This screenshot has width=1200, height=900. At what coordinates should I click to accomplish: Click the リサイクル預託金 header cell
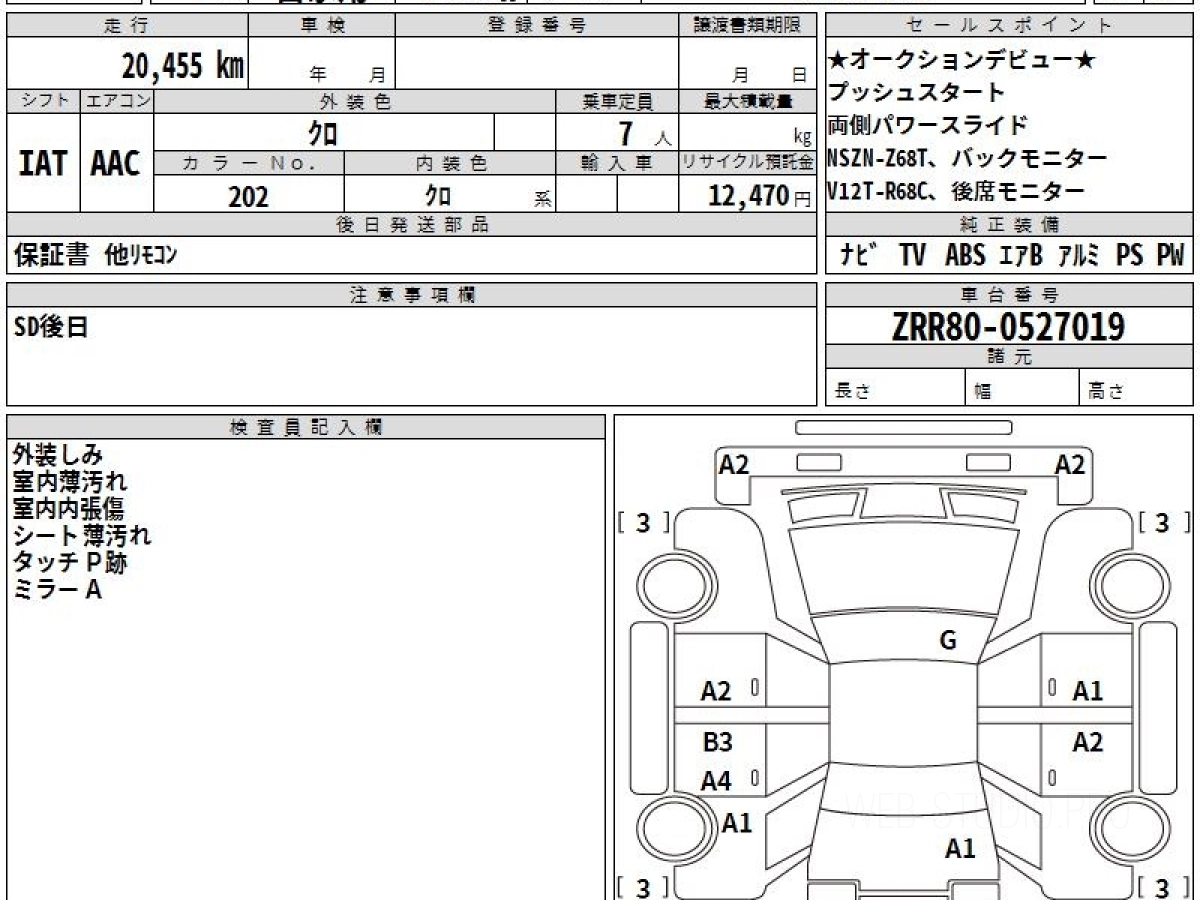coord(748,163)
